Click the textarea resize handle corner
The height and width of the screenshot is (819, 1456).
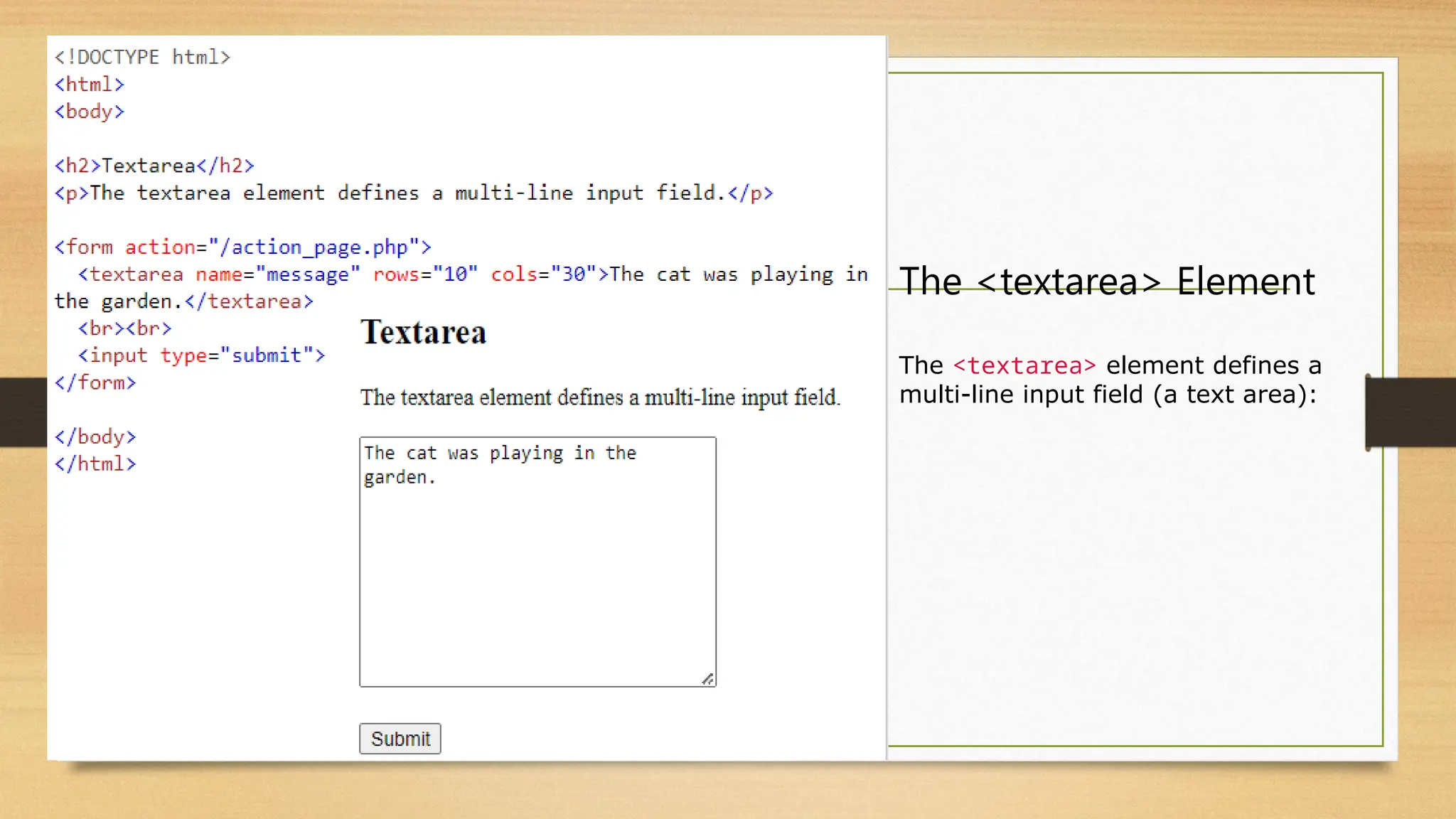click(x=707, y=679)
